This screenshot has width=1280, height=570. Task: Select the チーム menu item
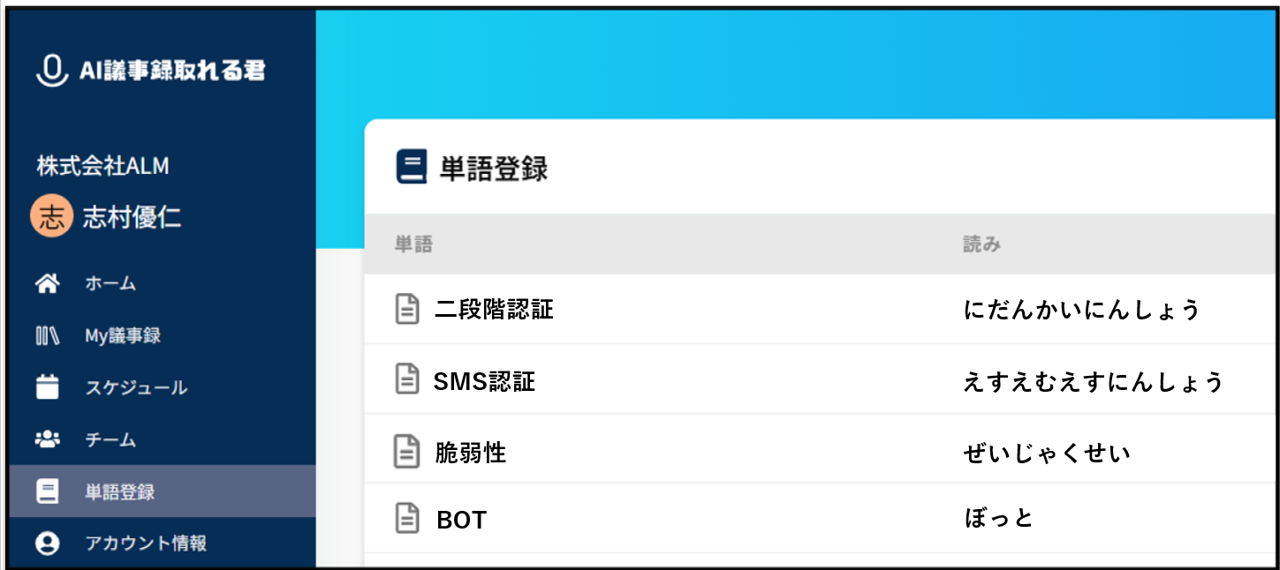pos(110,440)
